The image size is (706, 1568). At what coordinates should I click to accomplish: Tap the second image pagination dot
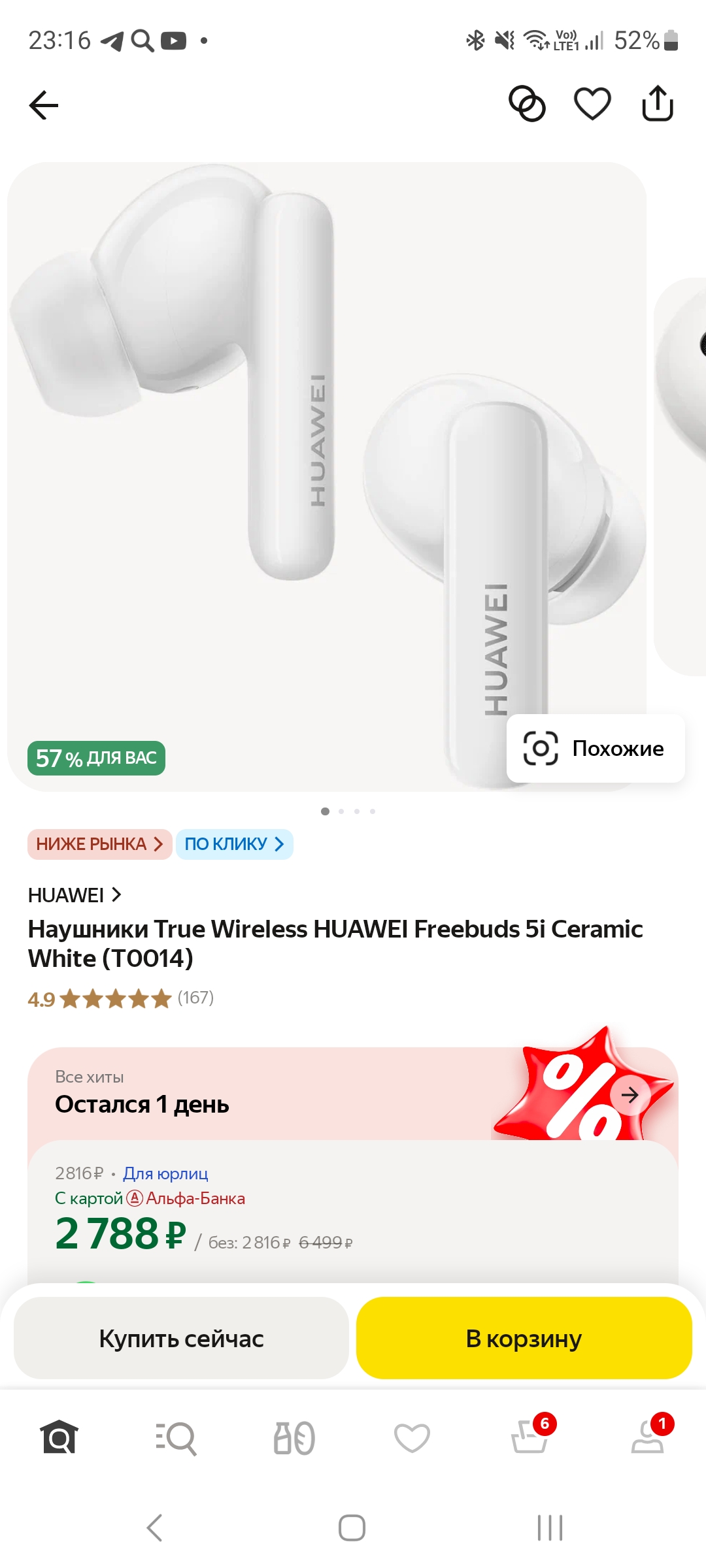[x=341, y=811]
